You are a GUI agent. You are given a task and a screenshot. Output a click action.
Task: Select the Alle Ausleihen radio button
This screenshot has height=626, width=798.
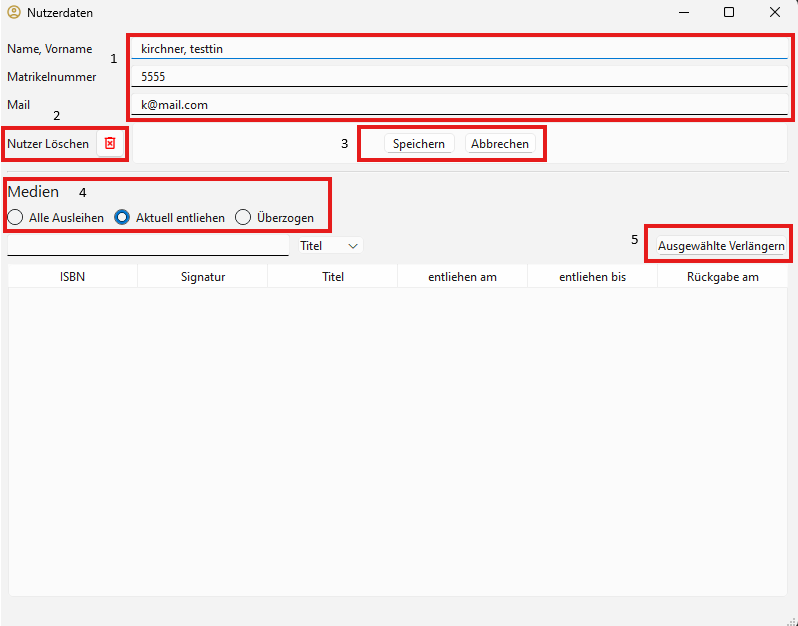pyautogui.click(x=15, y=218)
